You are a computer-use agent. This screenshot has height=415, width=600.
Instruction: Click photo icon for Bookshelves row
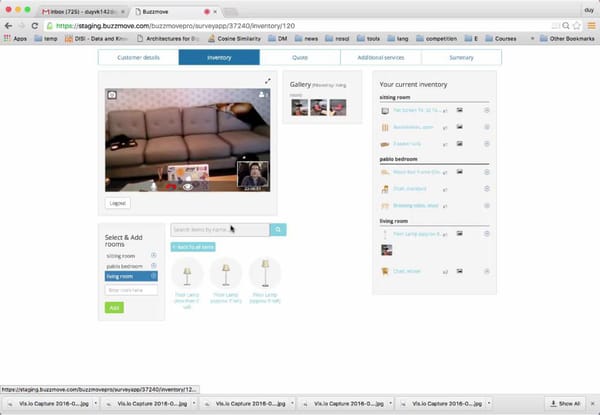coord(460,127)
